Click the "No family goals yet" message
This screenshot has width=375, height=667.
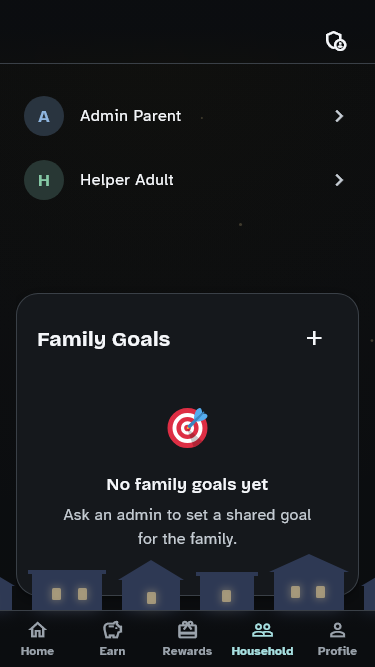tap(188, 485)
